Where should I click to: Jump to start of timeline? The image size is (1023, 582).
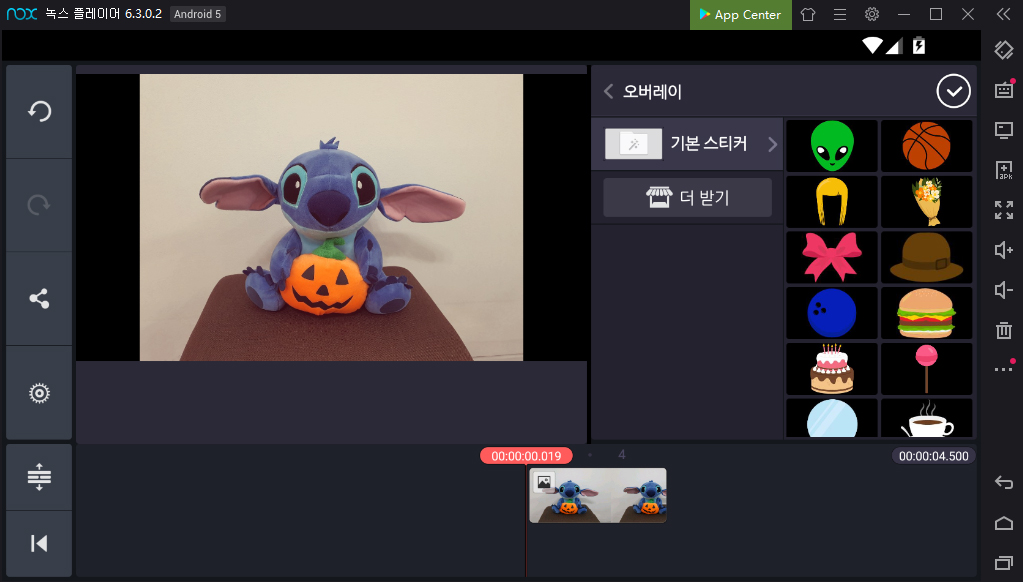[39, 544]
